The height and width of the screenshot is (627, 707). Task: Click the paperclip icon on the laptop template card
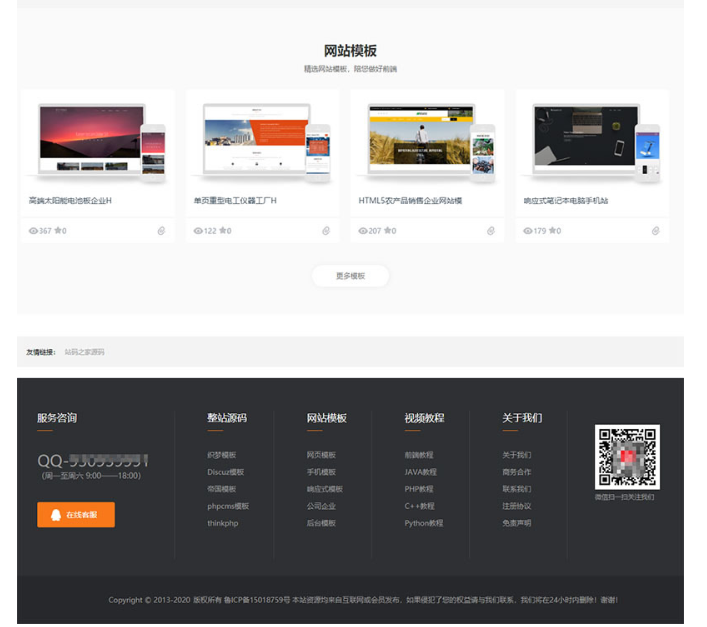coord(656,231)
